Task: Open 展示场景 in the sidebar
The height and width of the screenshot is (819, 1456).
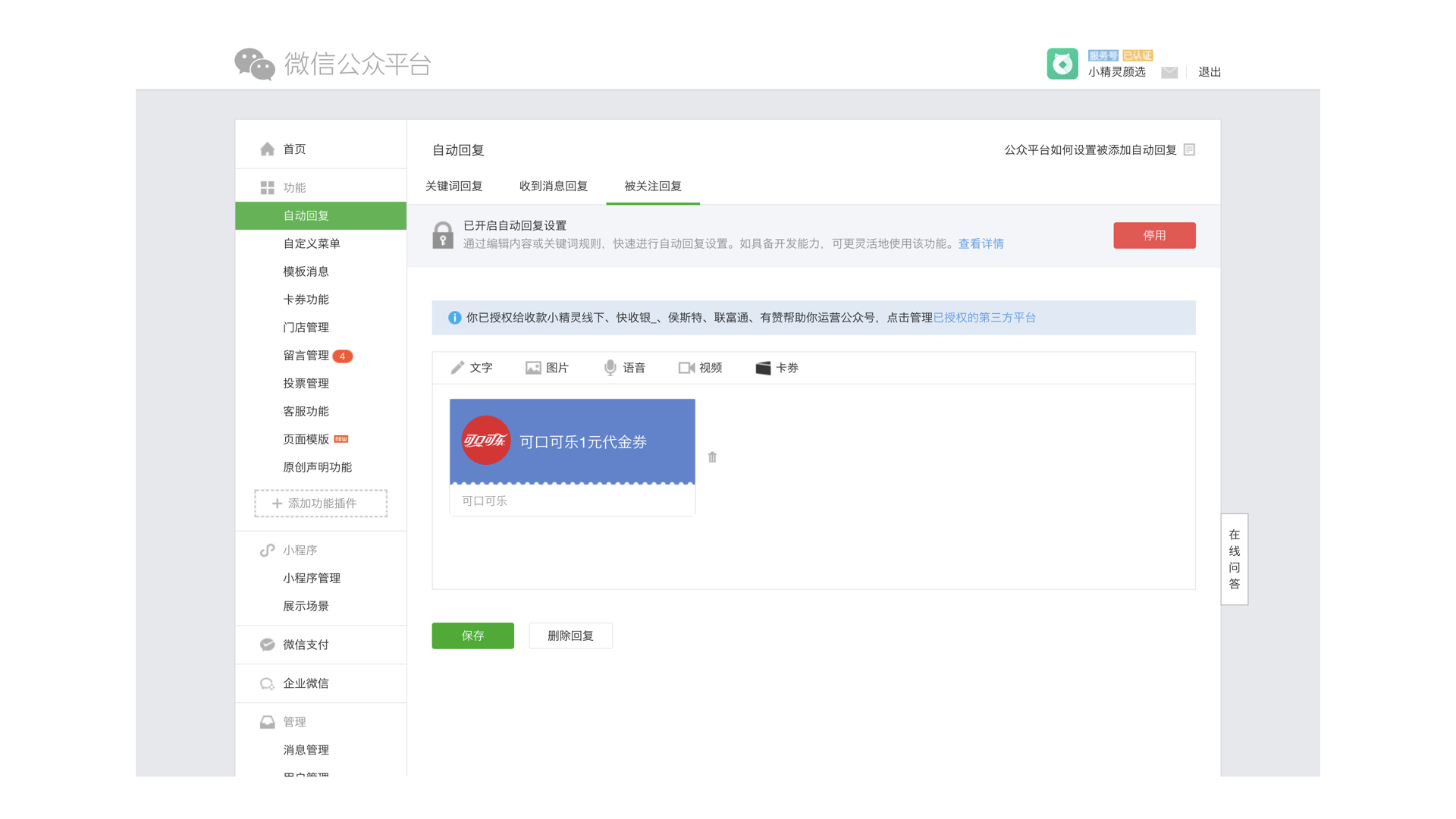Action: click(x=306, y=606)
